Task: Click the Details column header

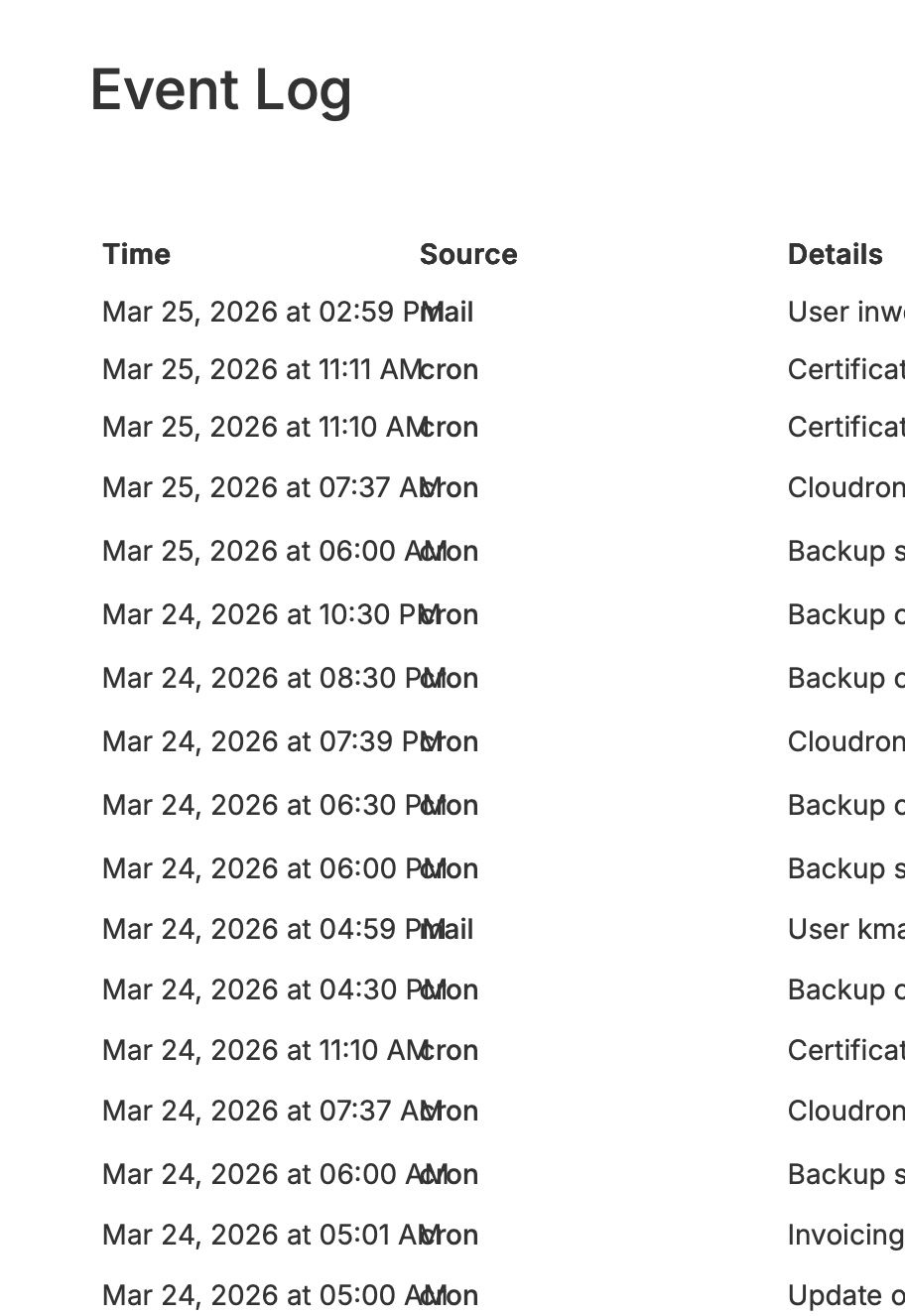Action: click(835, 255)
